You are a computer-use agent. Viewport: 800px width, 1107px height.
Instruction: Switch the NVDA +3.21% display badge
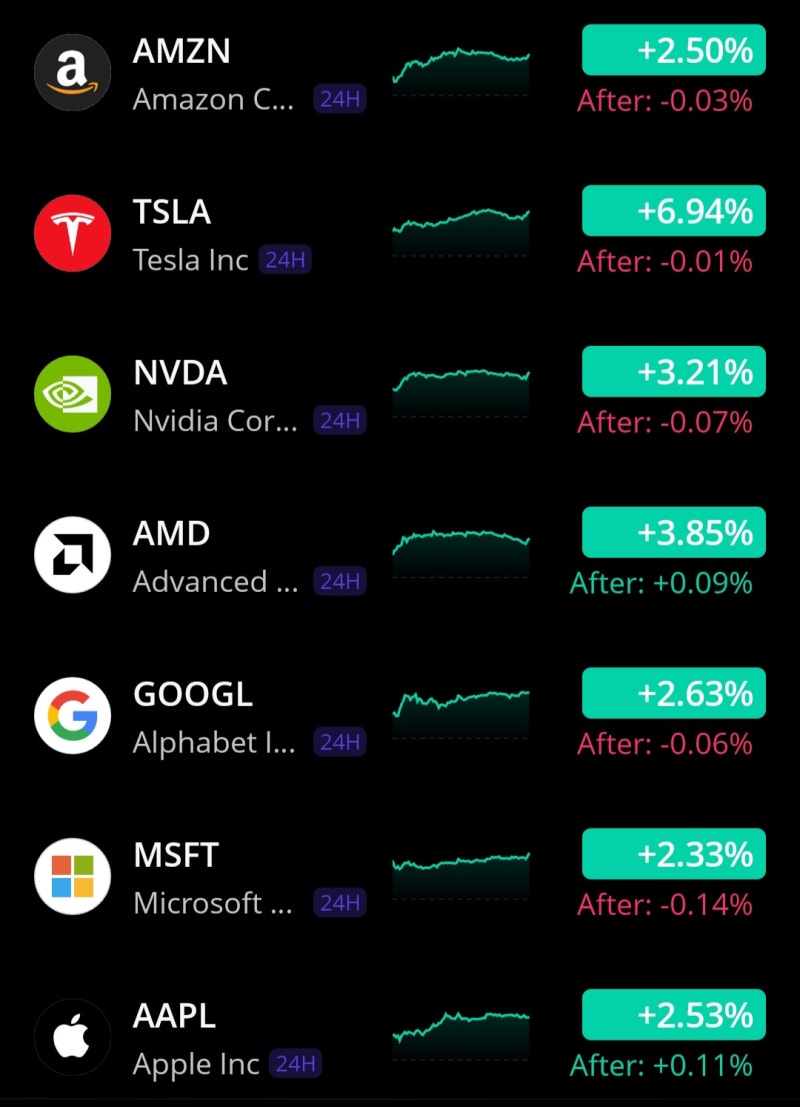(673, 372)
